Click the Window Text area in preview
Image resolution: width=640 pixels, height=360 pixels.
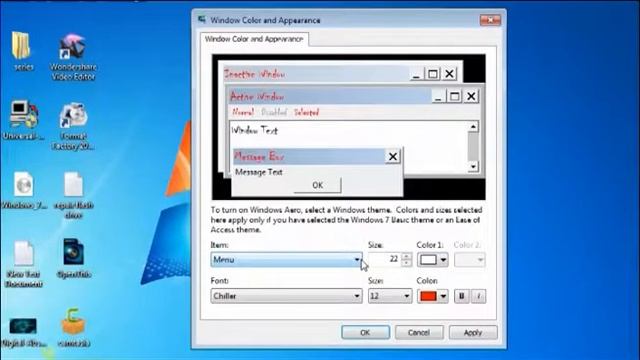pos(255,131)
